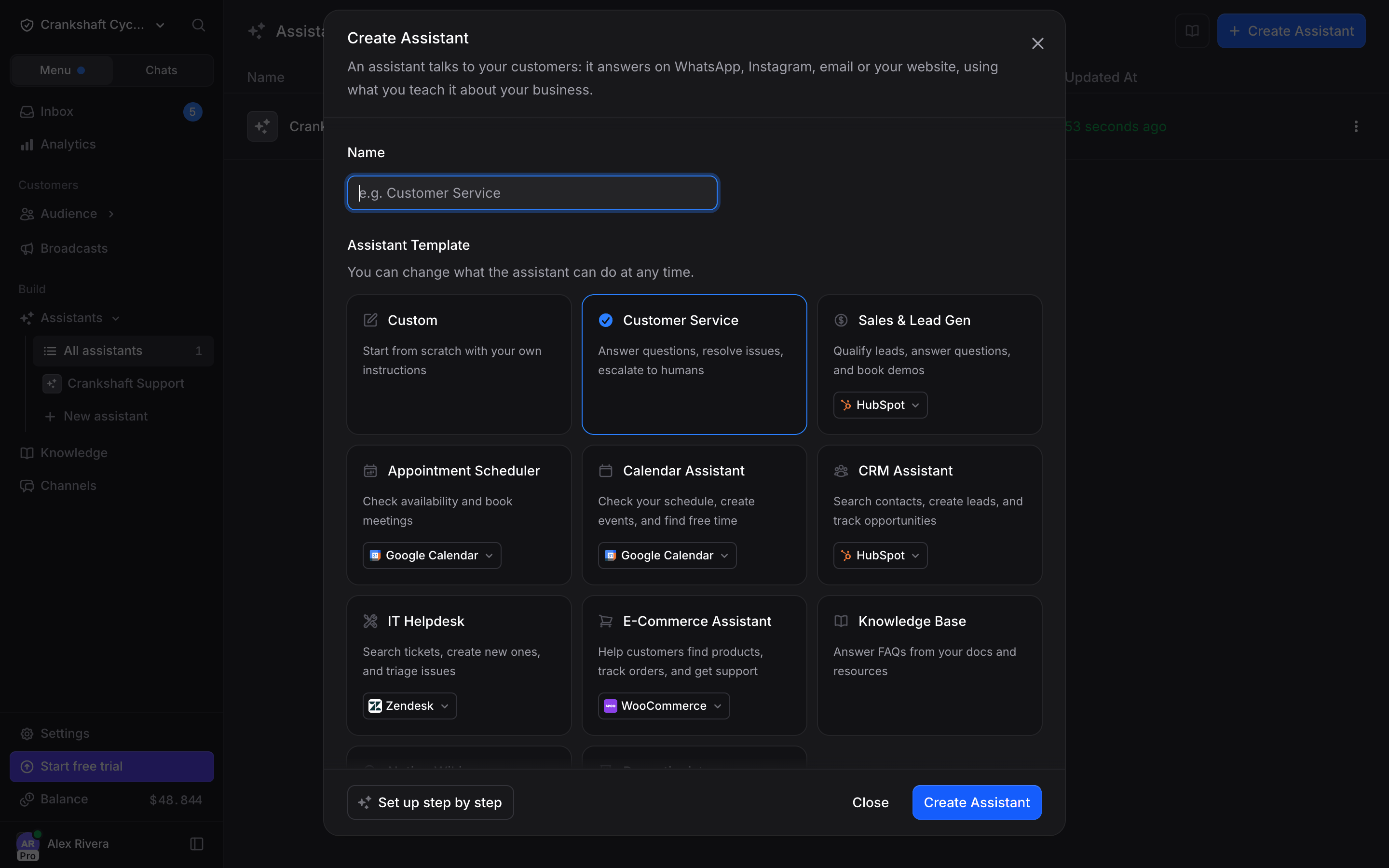1389x868 pixels.
Task: Click the Crankshaft workspace shield icon
Action: coord(27,25)
